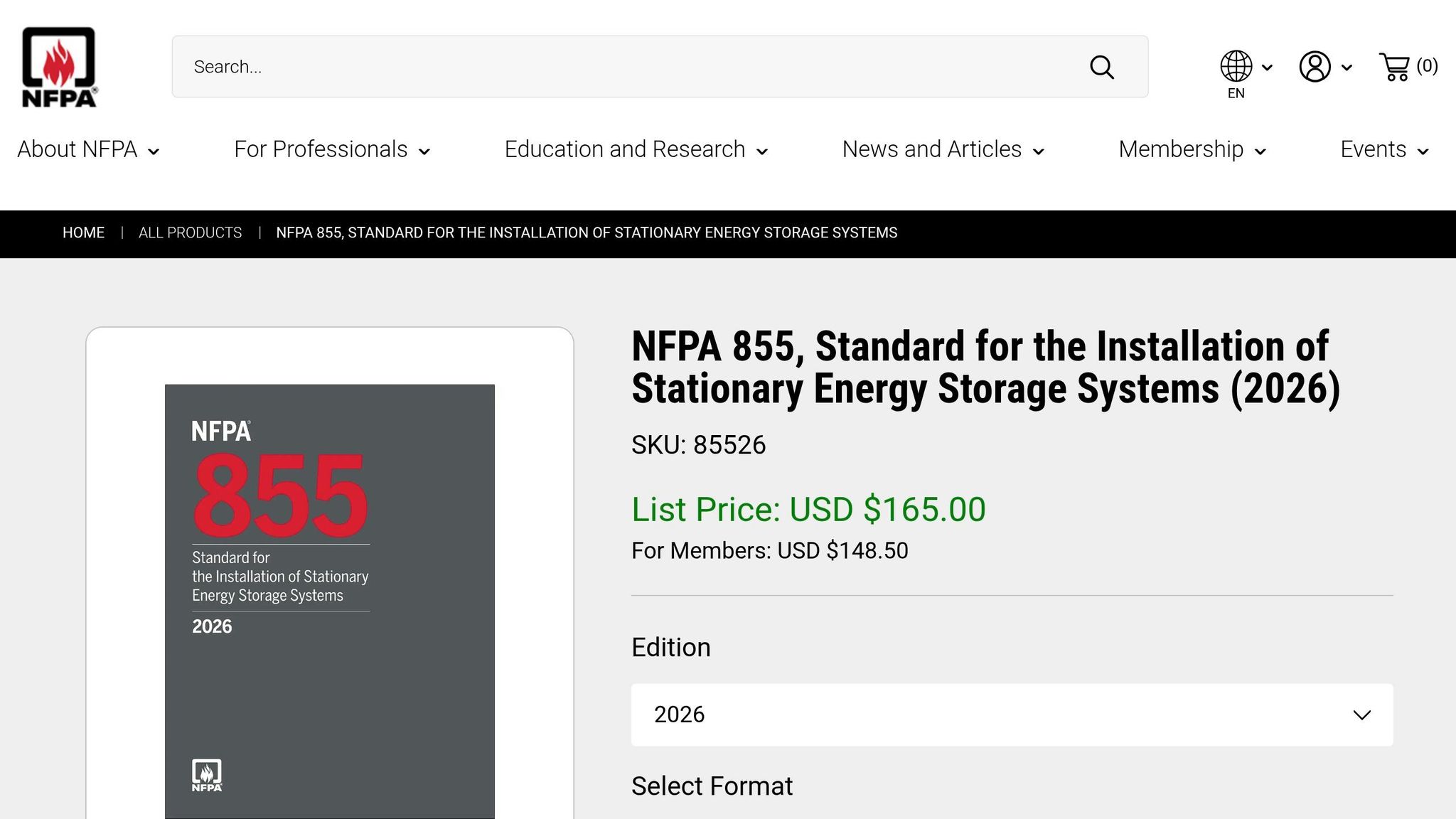The height and width of the screenshot is (819, 1456).
Task: Click the cart count (0) text
Action: [1427, 66]
